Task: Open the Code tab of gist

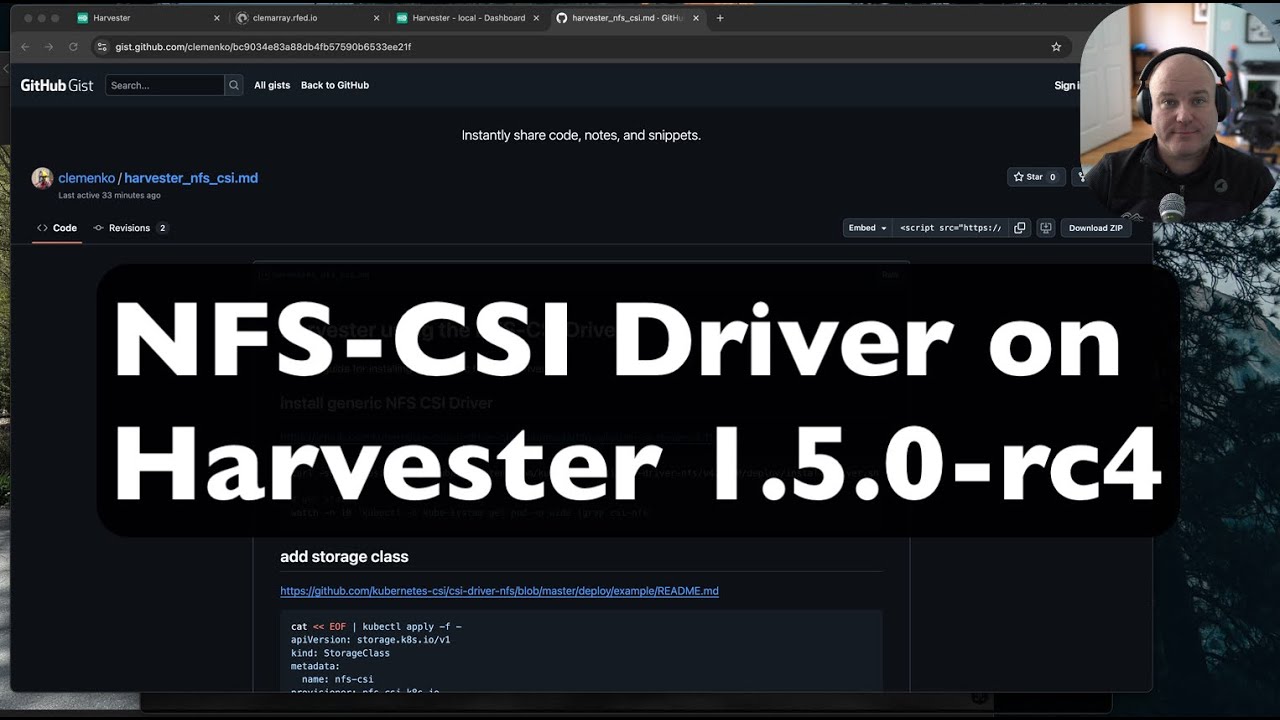Action: tap(57, 228)
